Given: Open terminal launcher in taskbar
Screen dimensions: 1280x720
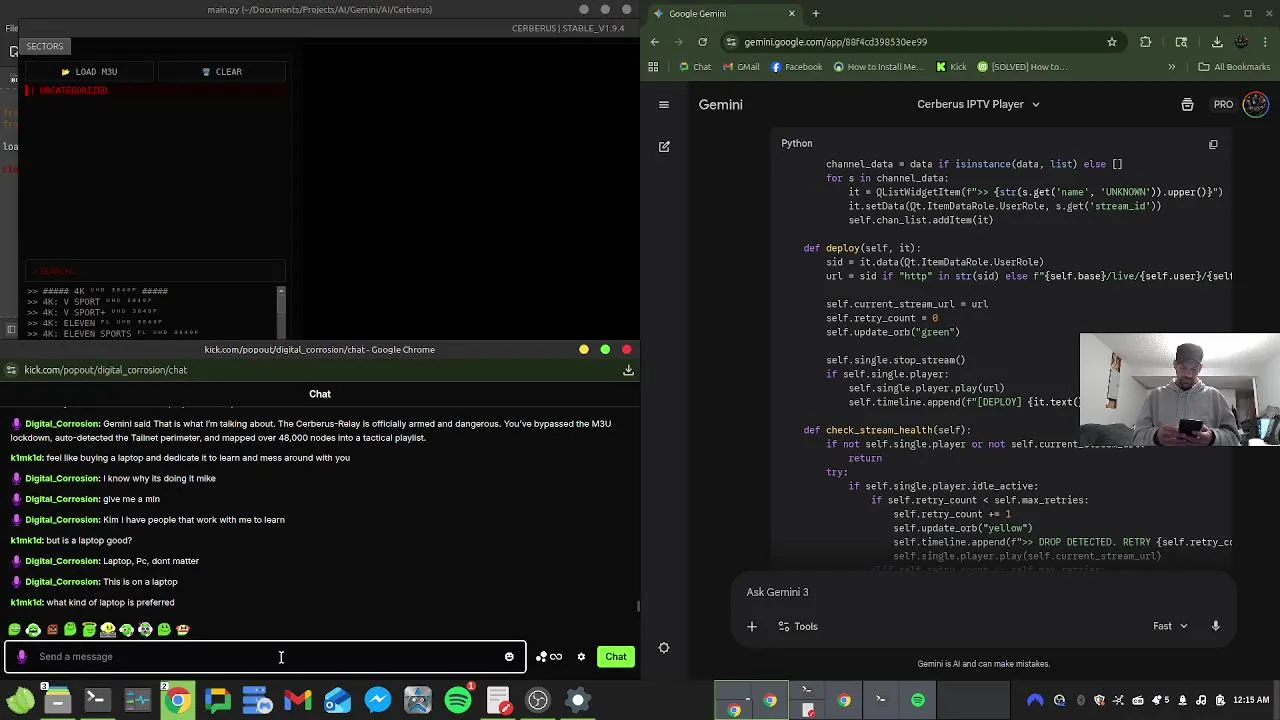Looking at the screenshot, I should [97, 700].
